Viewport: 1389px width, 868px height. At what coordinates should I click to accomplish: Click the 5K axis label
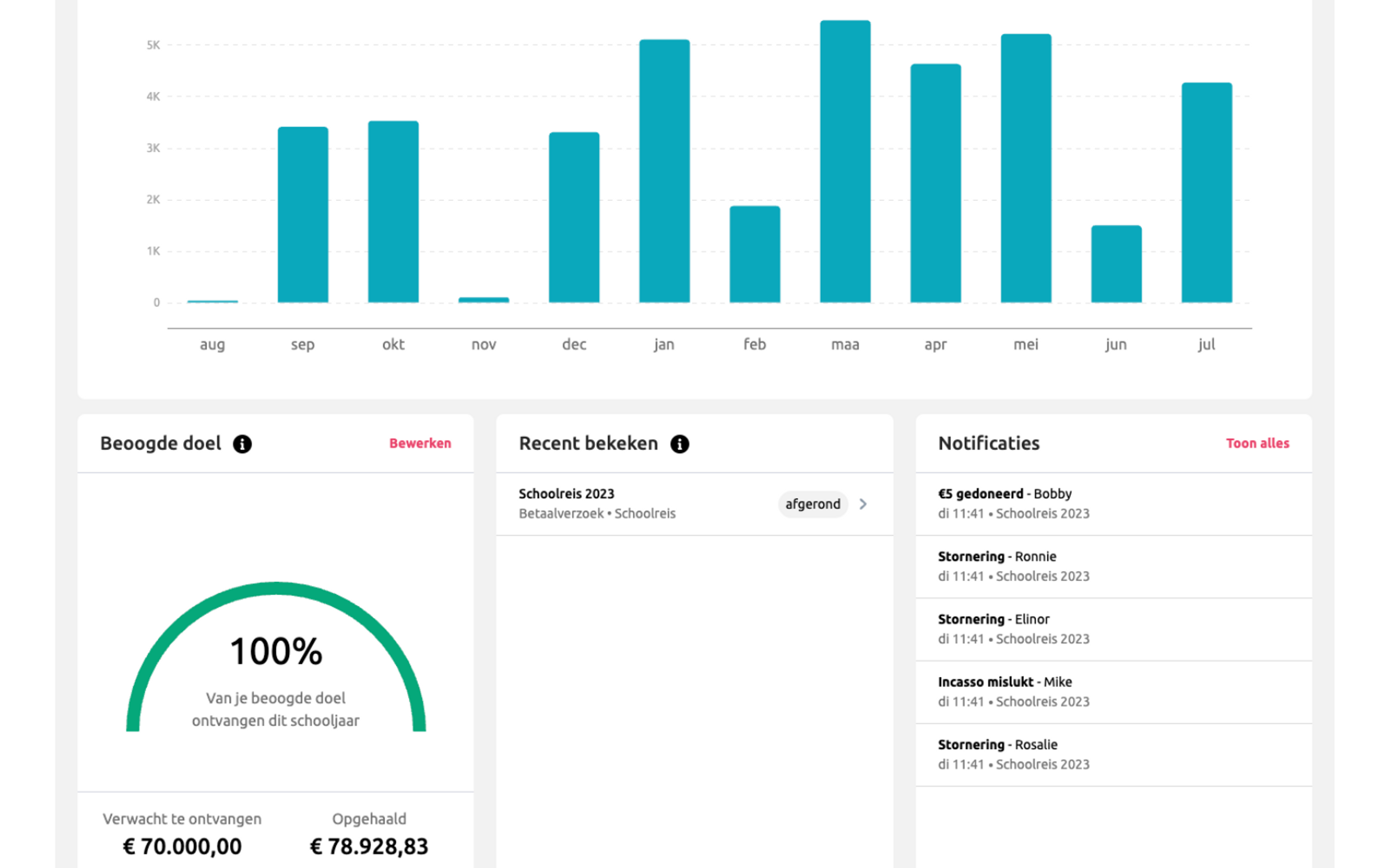tap(153, 45)
